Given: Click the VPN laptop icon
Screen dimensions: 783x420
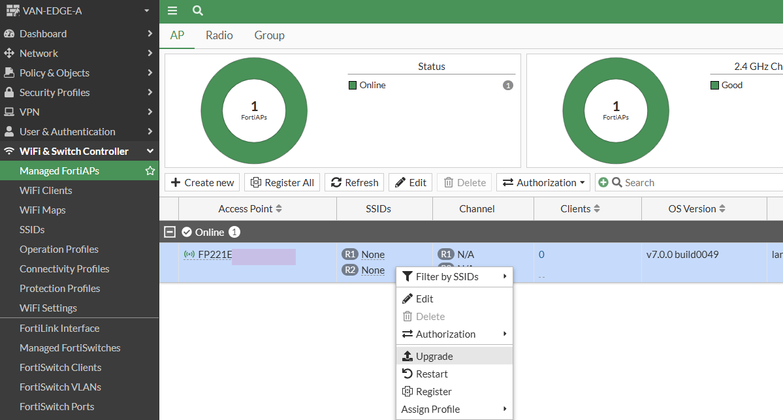Looking at the screenshot, I should click(9, 112).
